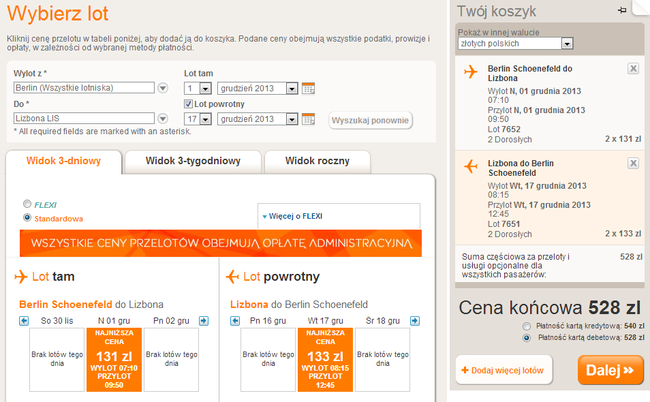This screenshot has height=402, width=650.
Task: Click the Śr 18 gru no-flights cell
Action: (x=382, y=359)
